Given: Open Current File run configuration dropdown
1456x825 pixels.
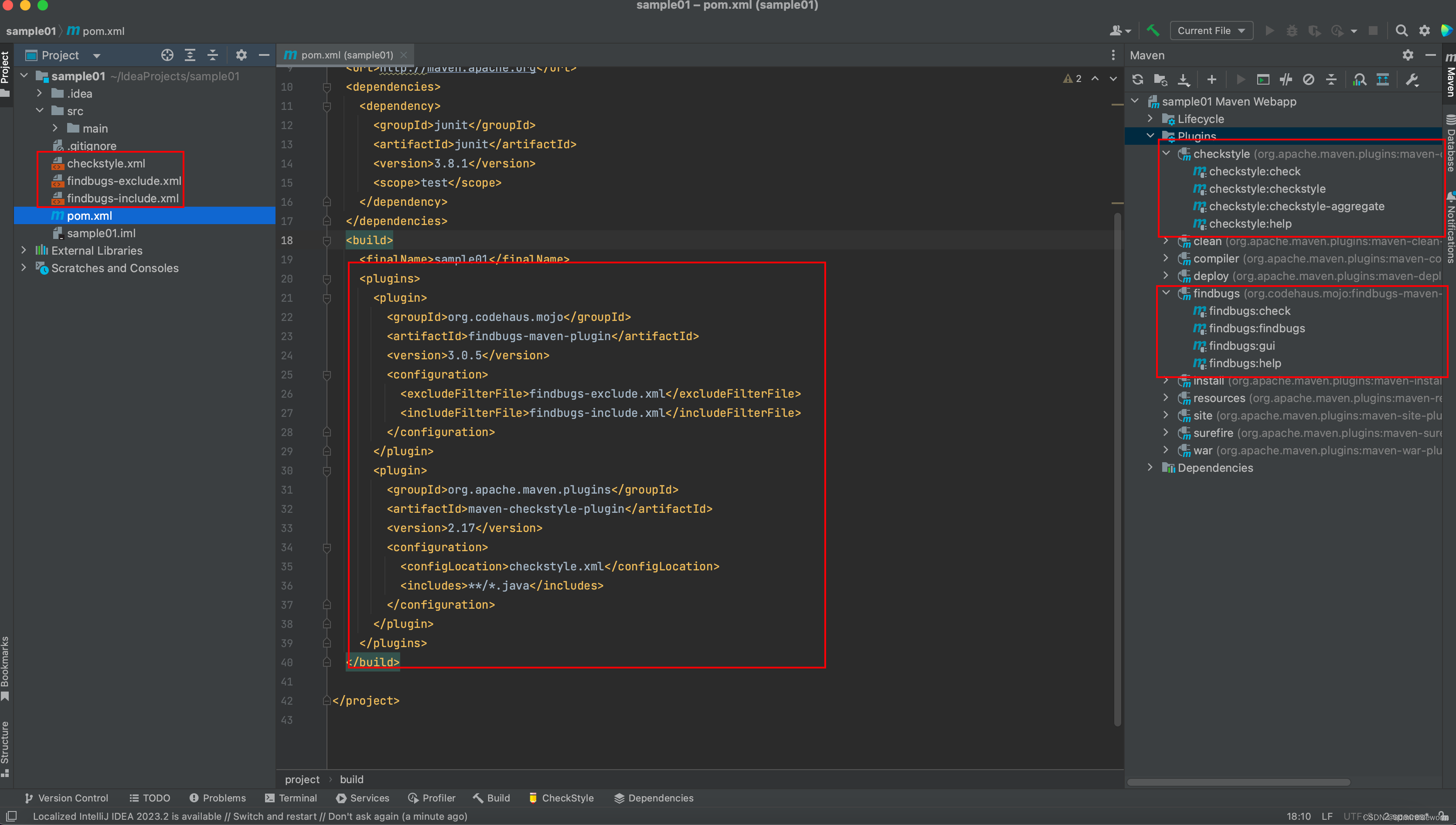Looking at the screenshot, I should 1211,31.
